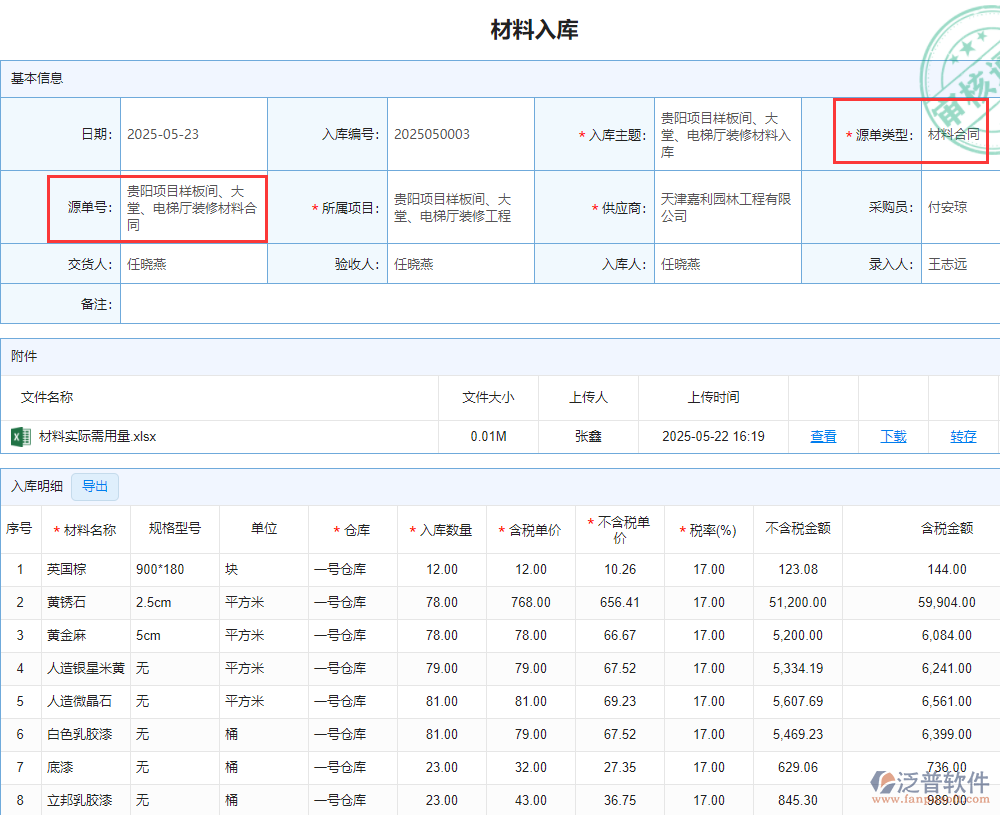Open the attachment with the 查看 link
This screenshot has width=1000, height=815.
pyautogui.click(x=822, y=436)
